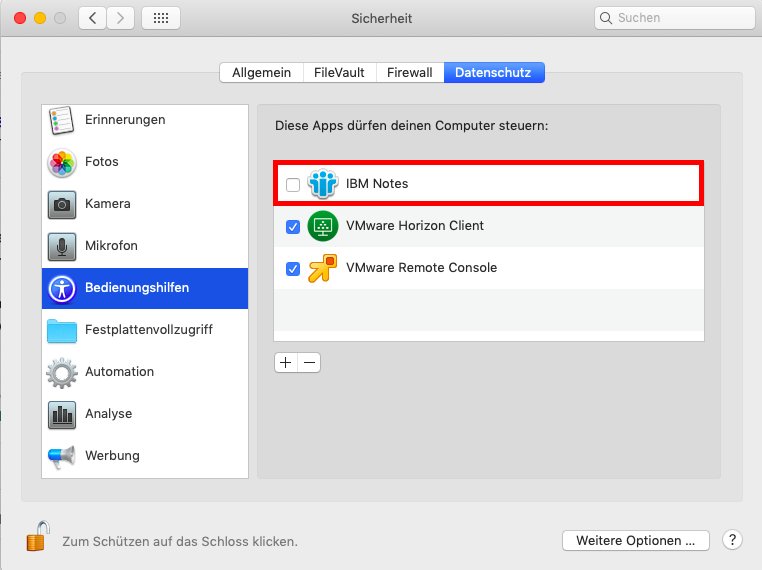Click the lock icon to protect settings
The height and width of the screenshot is (570, 762).
click(x=38, y=536)
